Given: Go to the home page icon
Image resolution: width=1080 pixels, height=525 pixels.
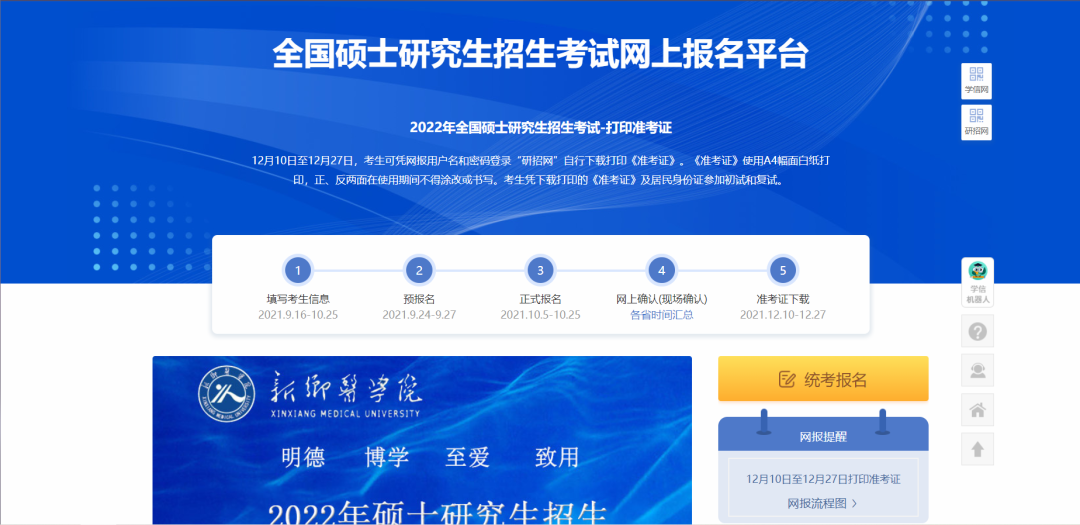Looking at the screenshot, I should tap(977, 410).
